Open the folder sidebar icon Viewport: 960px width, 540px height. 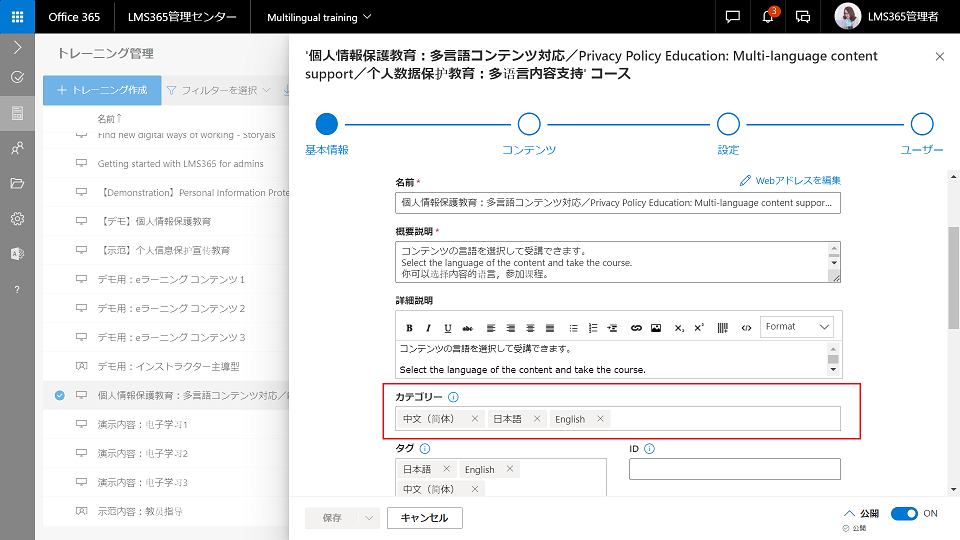point(17,183)
